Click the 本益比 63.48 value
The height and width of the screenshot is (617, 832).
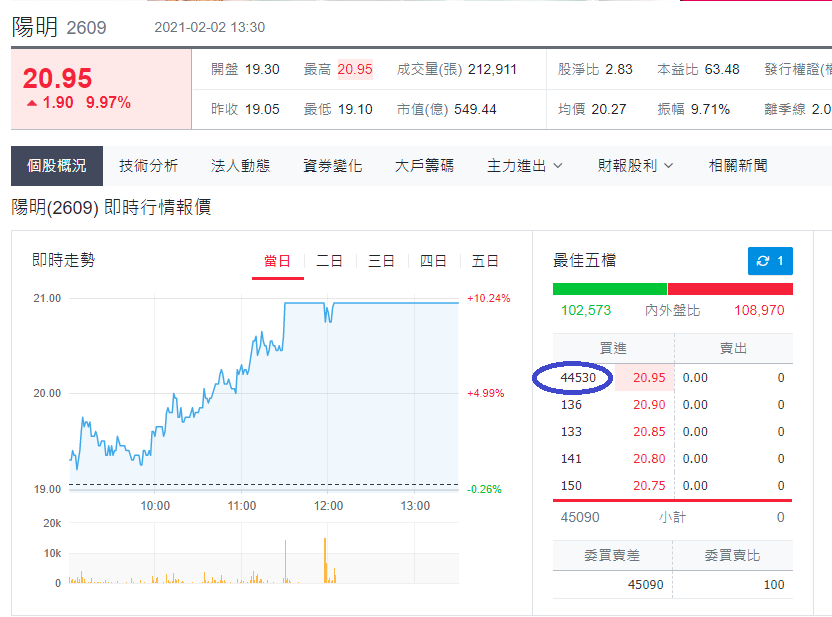click(722, 69)
